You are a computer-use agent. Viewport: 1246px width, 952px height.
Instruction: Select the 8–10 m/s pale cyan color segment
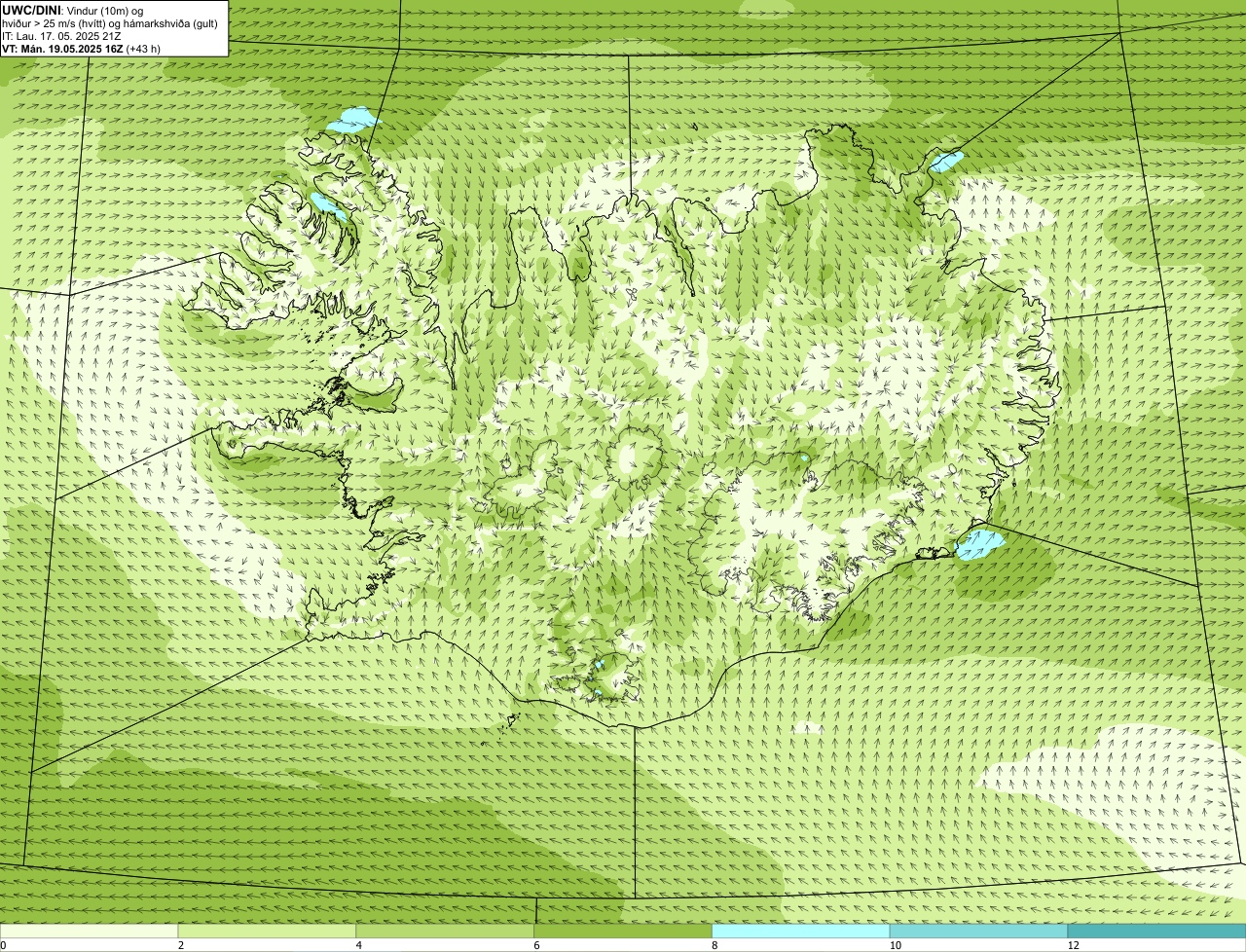(801, 932)
